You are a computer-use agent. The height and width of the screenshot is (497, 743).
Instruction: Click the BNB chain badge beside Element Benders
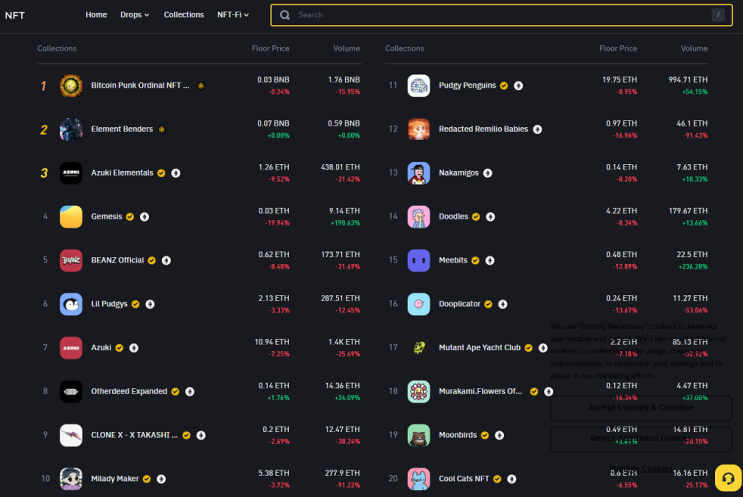[x=162, y=129]
